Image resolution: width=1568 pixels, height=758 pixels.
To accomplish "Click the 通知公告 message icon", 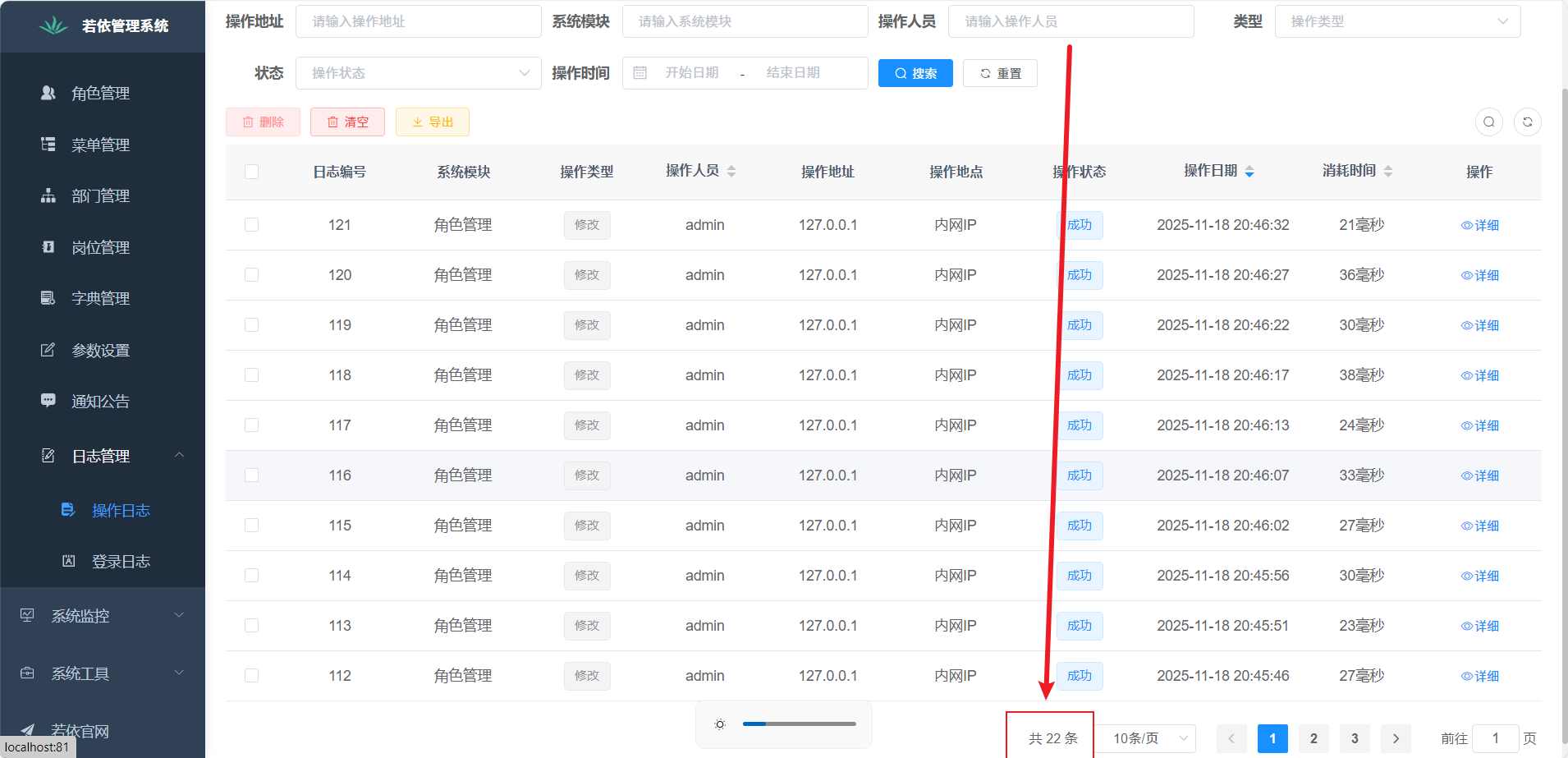I will (48, 401).
